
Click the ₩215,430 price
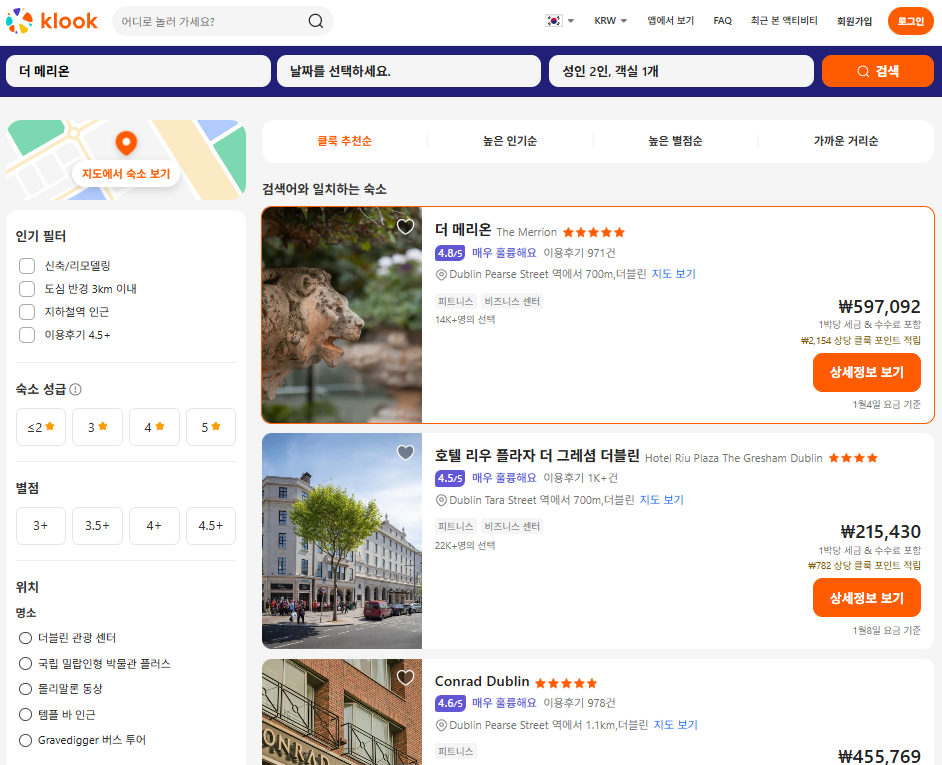tap(880, 532)
